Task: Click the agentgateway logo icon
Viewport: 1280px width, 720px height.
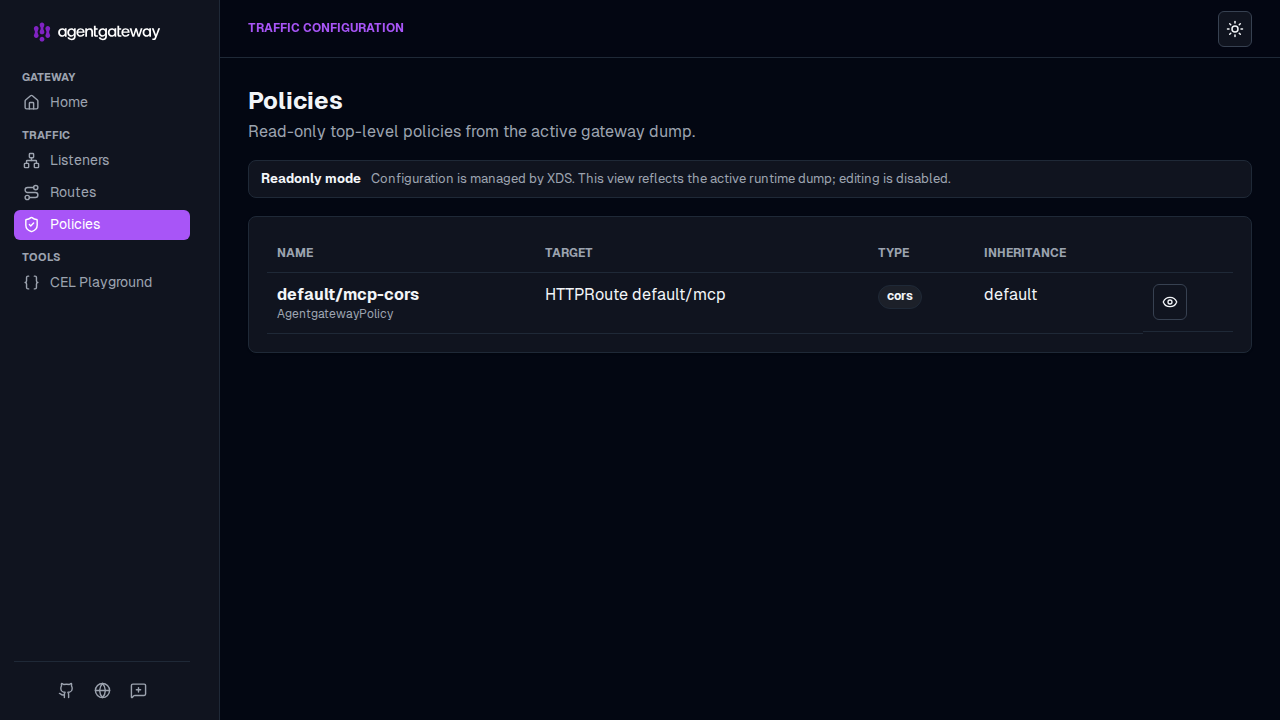Action: coord(41,32)
